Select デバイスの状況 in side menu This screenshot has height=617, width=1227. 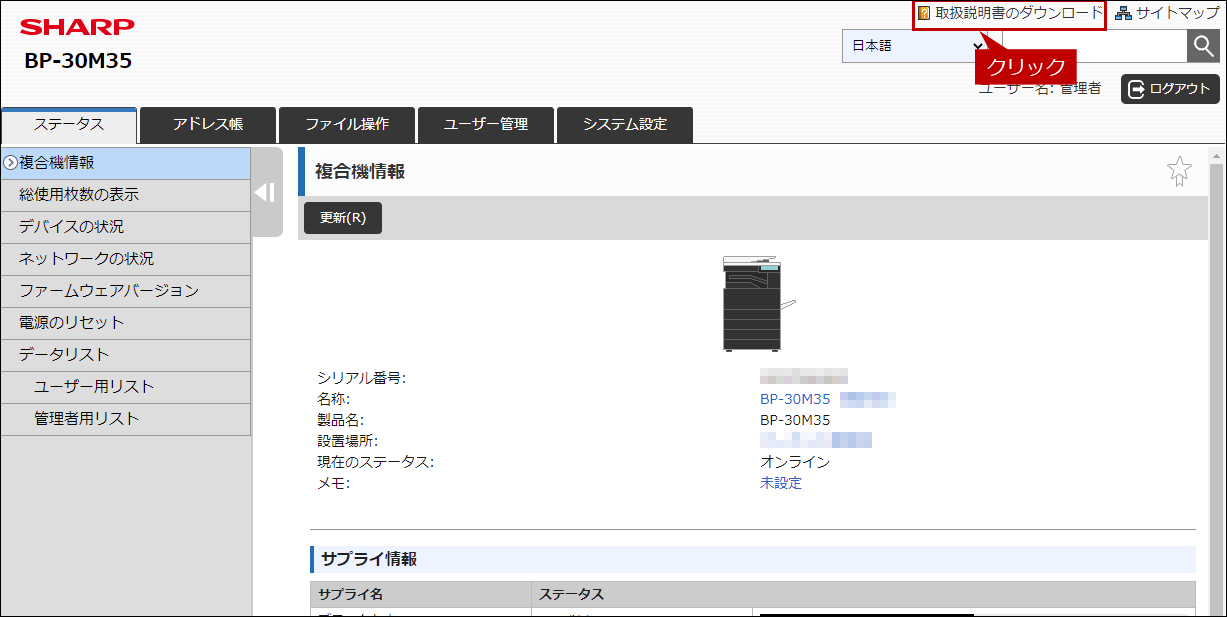pyautogui.click(x=125, y=227)
